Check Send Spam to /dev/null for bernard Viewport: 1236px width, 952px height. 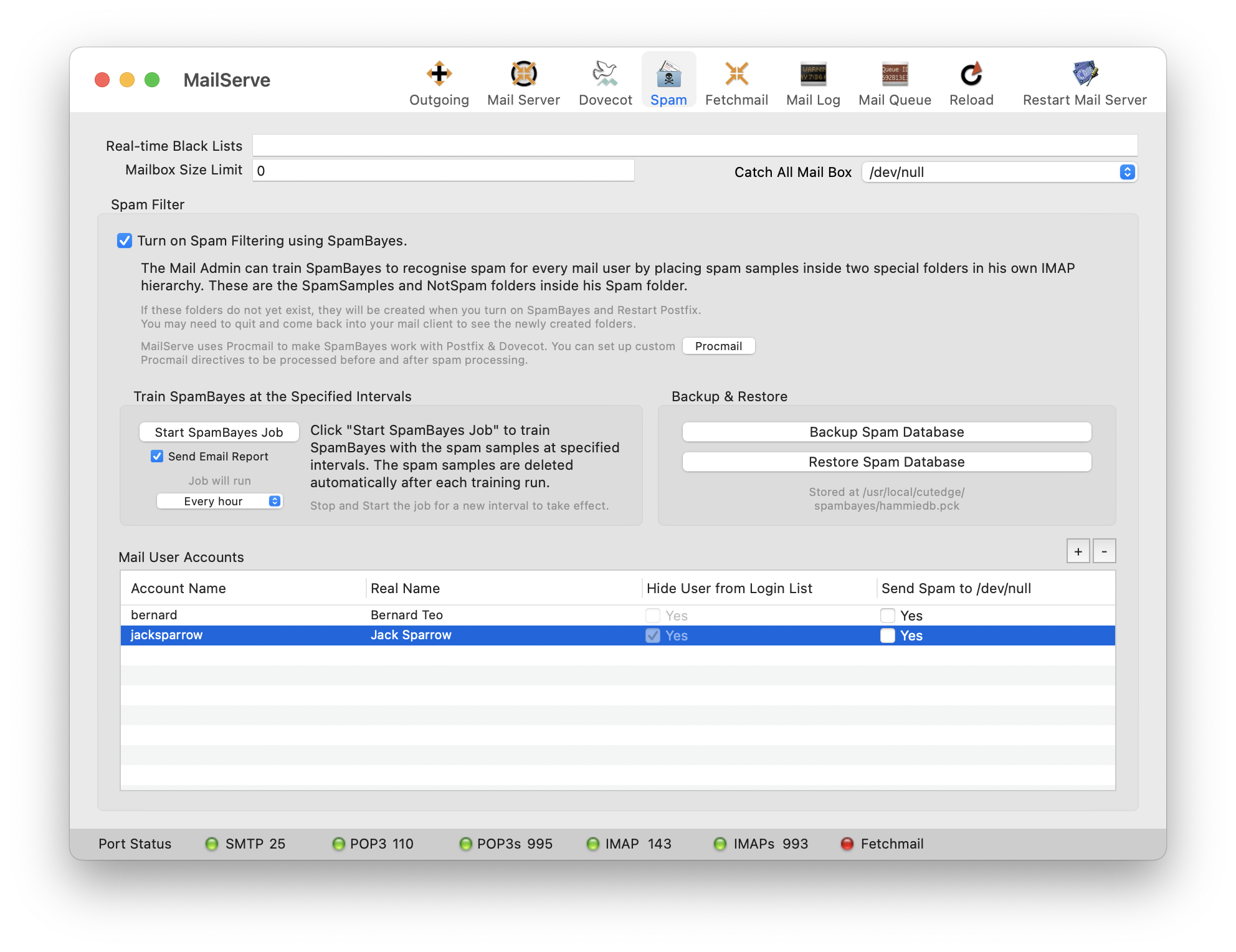tap(888, 616)
